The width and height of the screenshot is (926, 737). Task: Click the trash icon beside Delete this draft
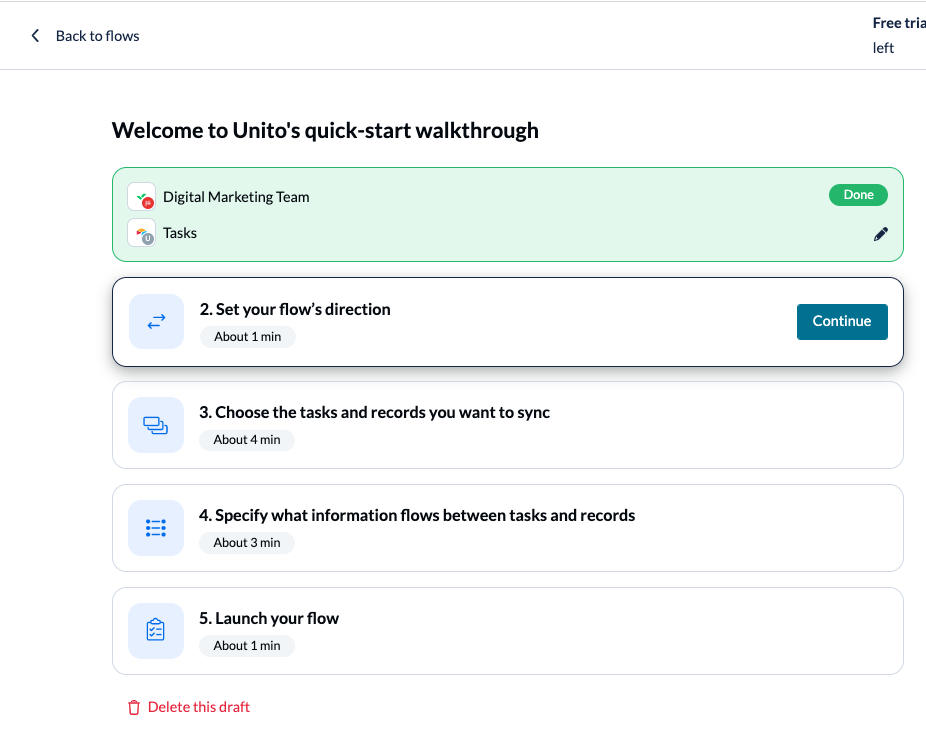click(133, 707)
